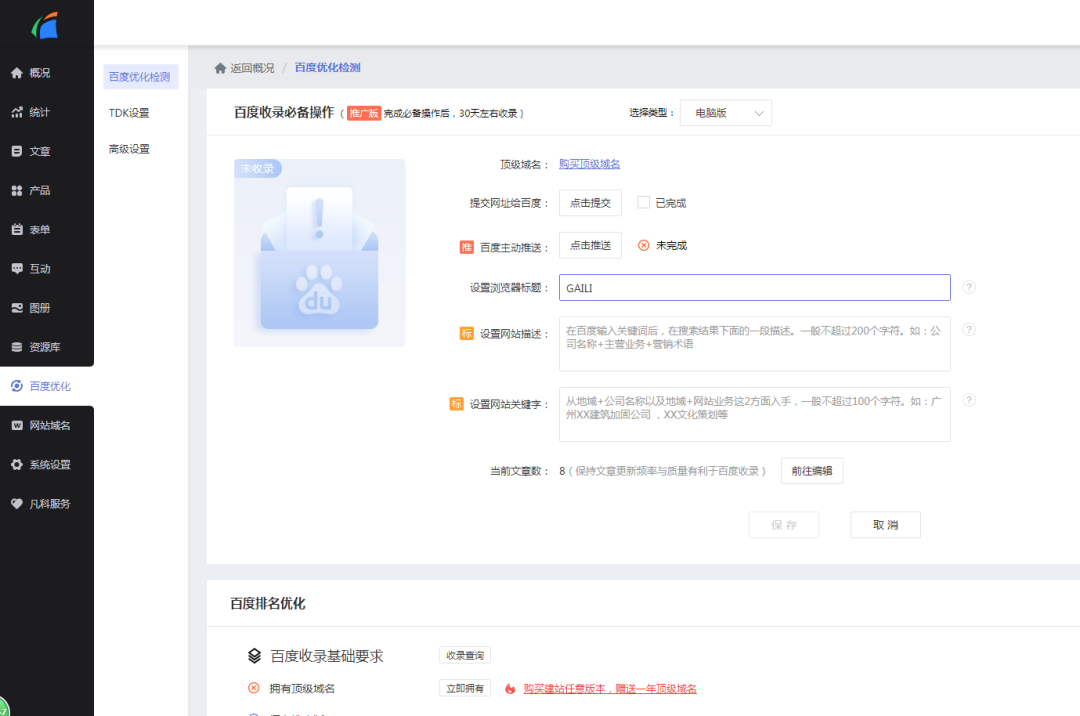Switch to TDK设置 submenu item
This screenshot has height=716, width=1080.
[x=129, y=113]
